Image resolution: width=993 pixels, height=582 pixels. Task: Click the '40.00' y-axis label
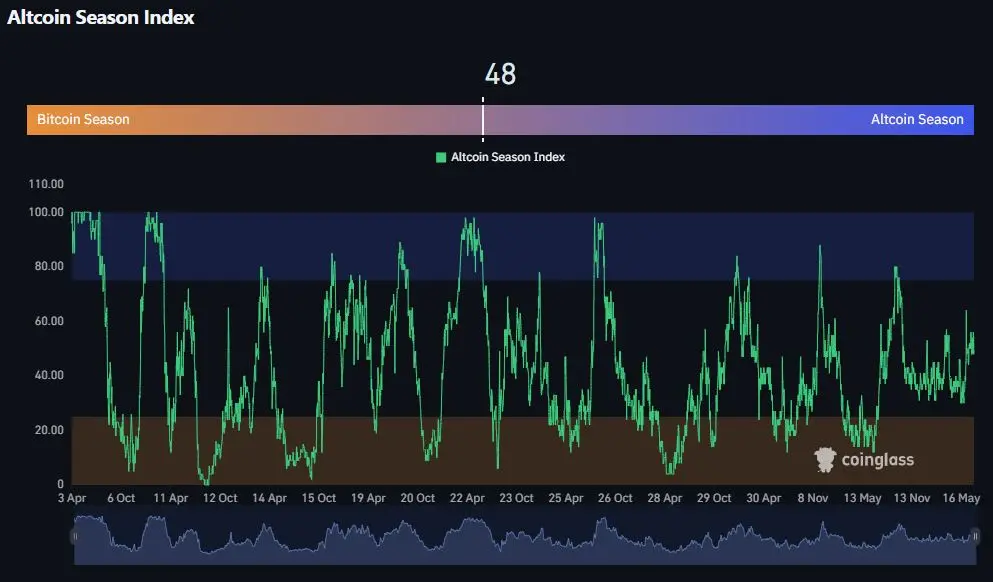[x=49, y=375]
